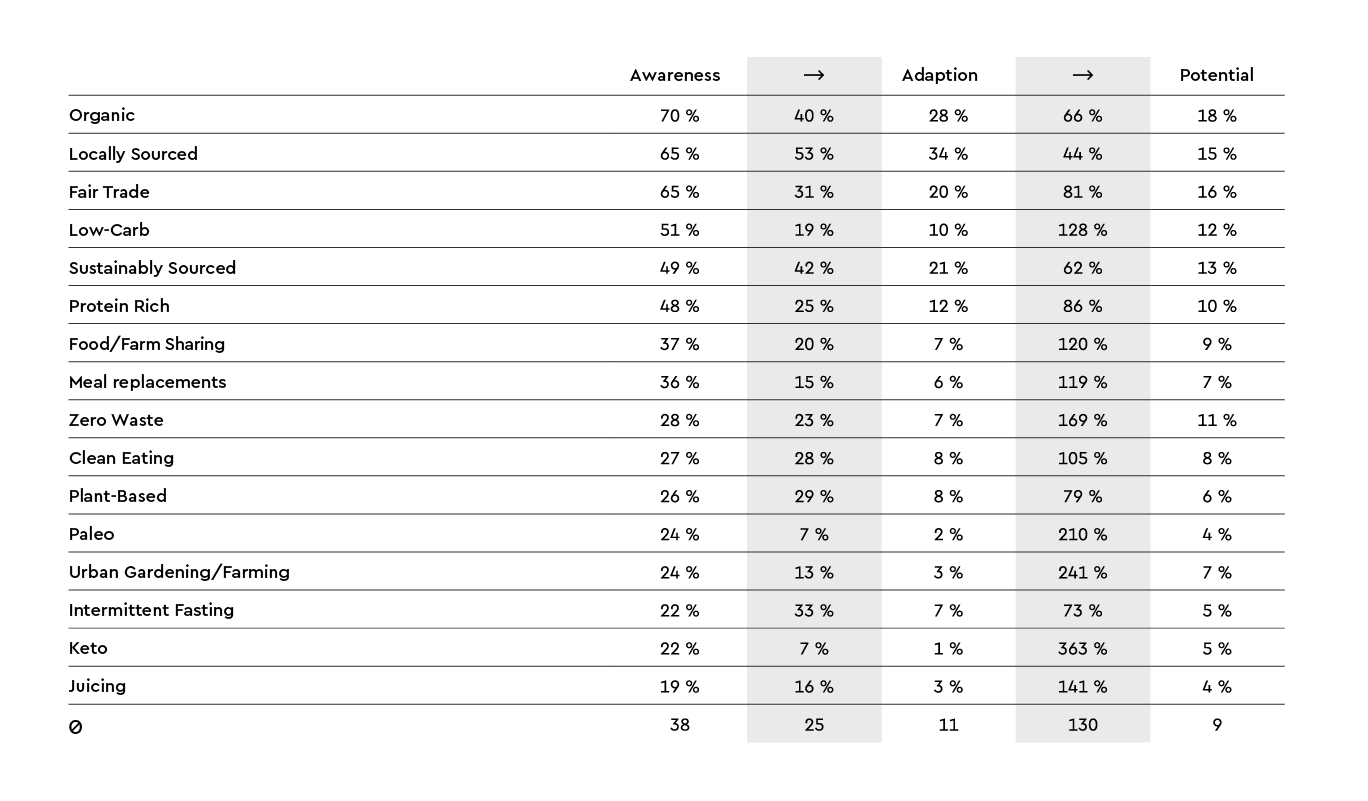The width and height of the screenshot is (1368, 801).
Task: Select the Meal replacements label
Action: tap(148, 382)
